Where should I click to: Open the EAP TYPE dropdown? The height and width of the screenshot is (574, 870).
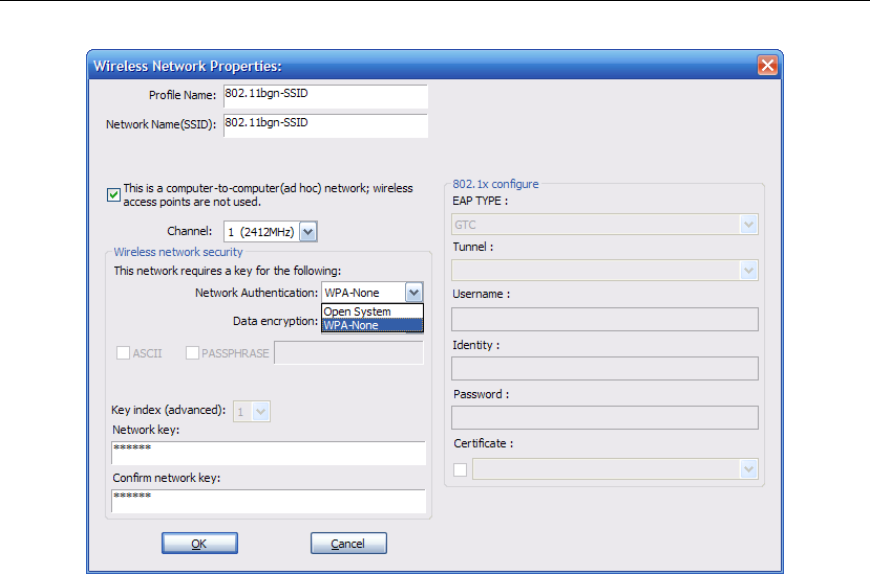pyautogui.click(x=605, y=225)
